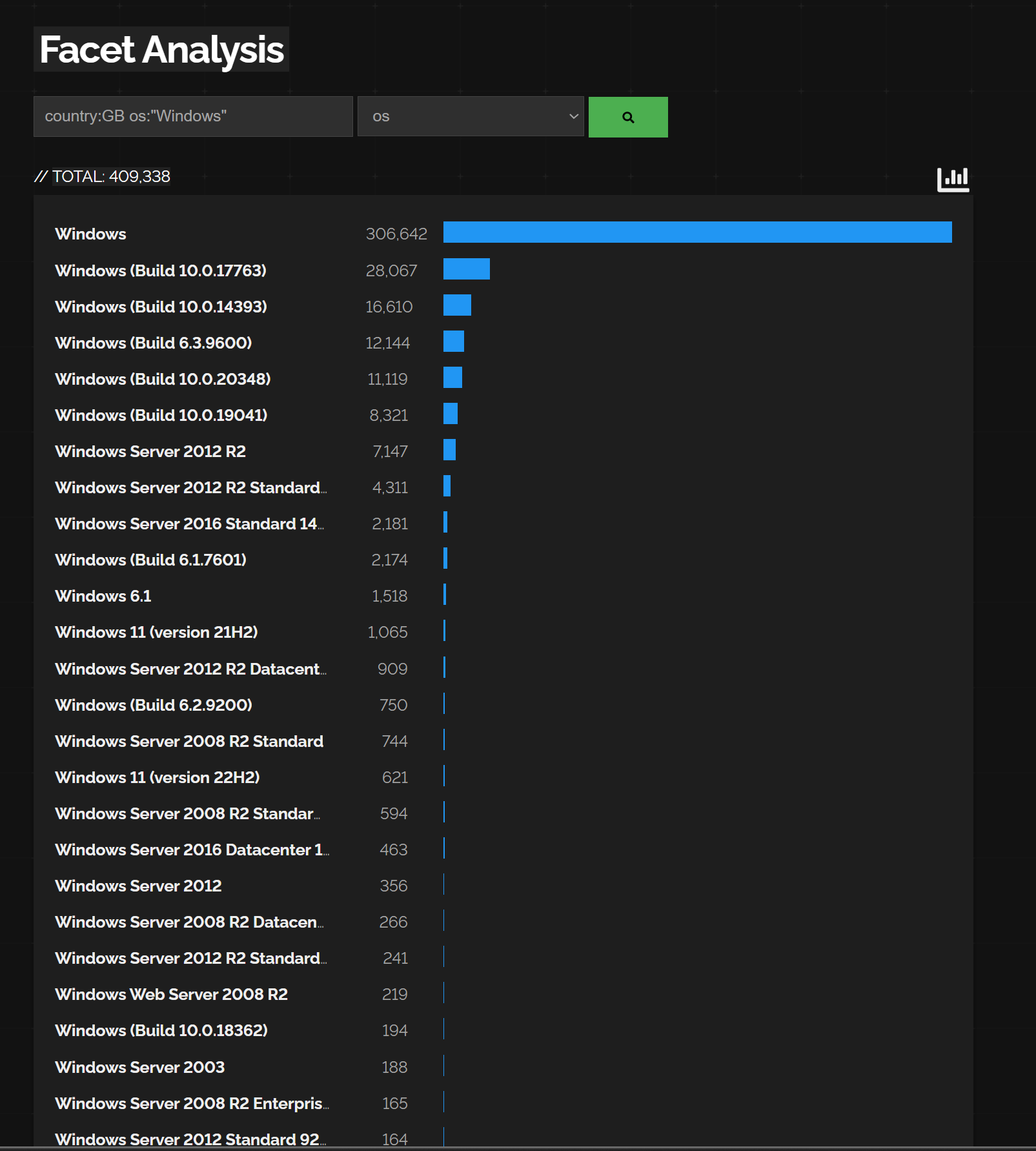
Task: Click the blue bar for Build 10.0.20348
Action: click(x=452, y=377)
